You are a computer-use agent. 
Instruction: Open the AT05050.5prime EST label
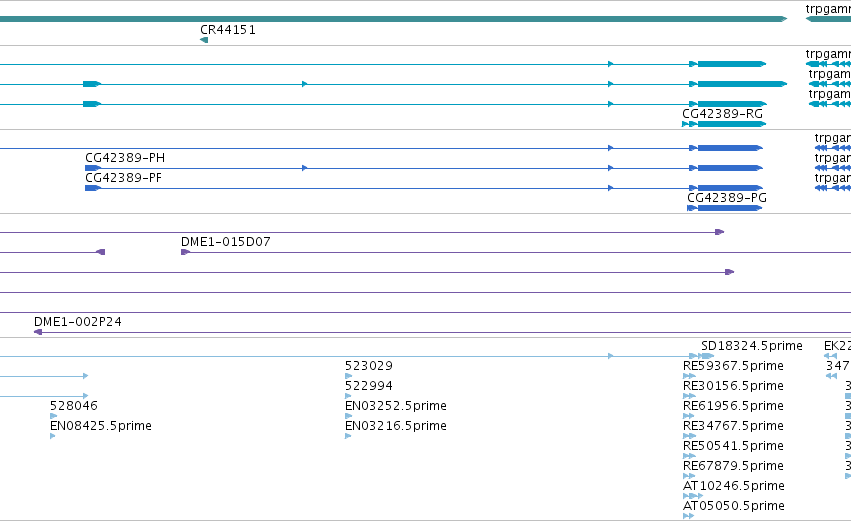(734, 506)
